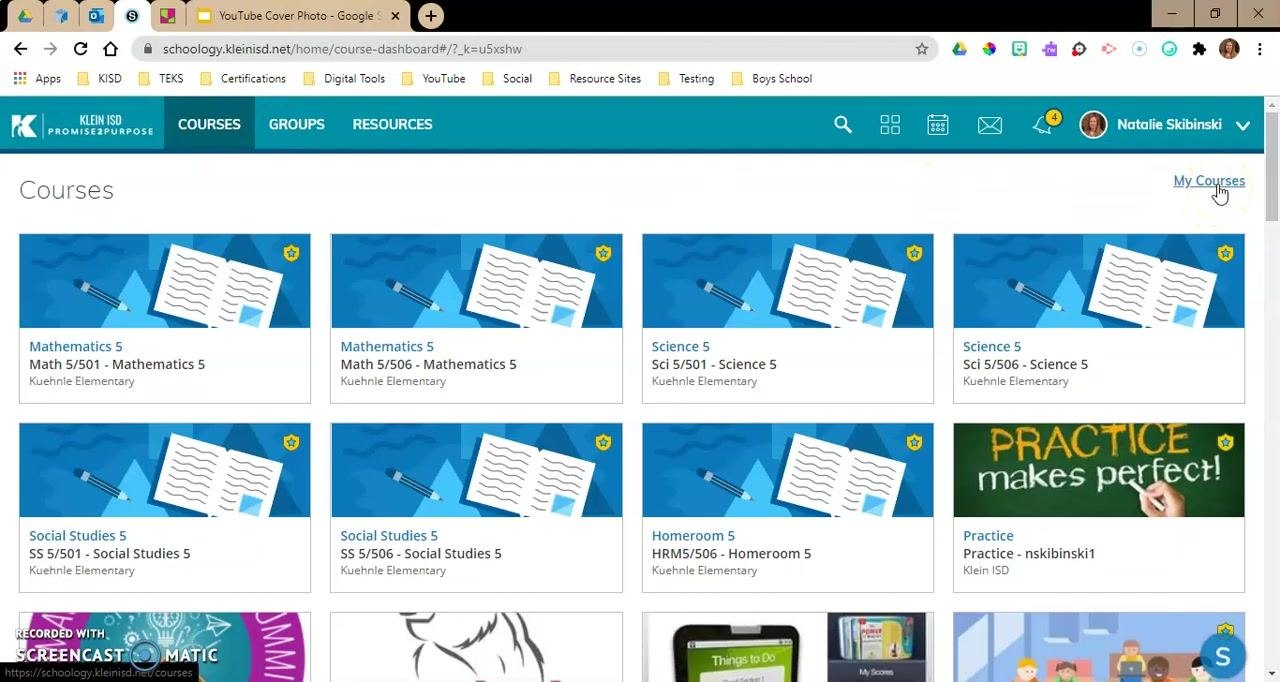Click the purple rw puzzle extension icon
This screenshot has width=1280, height=682.
tap(1049, 48)
